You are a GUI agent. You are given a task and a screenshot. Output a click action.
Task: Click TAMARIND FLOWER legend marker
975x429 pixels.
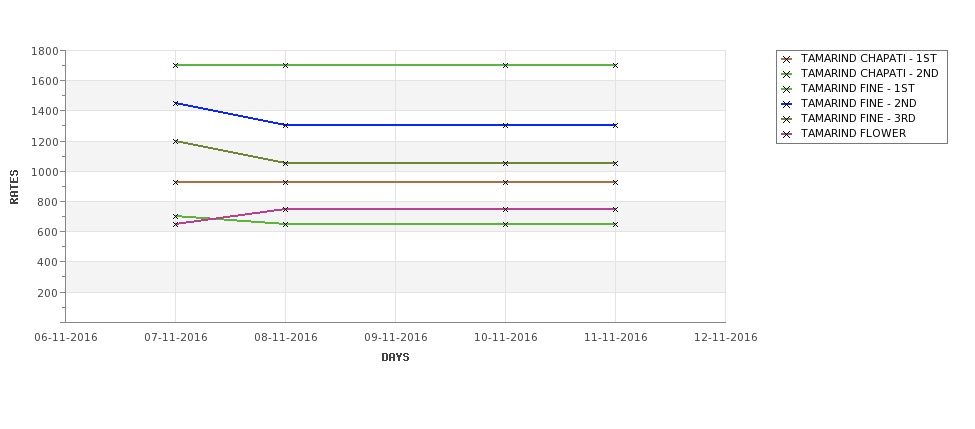point(787,134)
